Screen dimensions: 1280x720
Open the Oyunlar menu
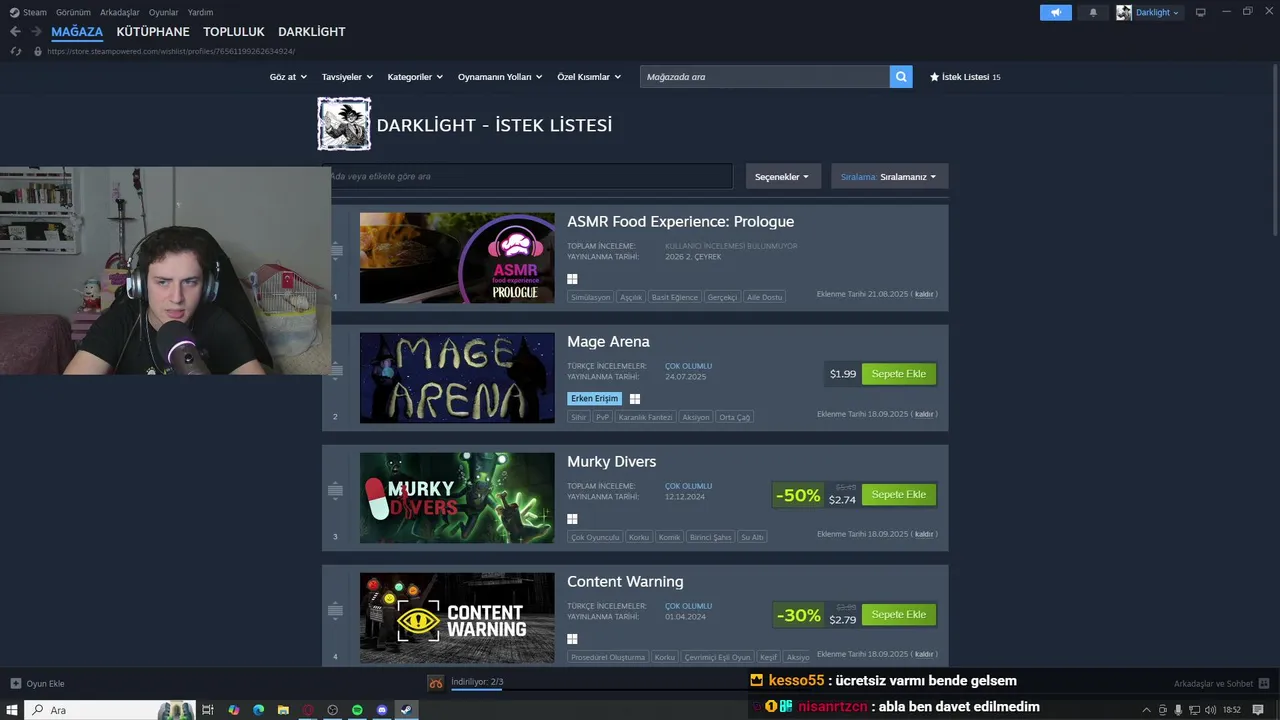164,12
